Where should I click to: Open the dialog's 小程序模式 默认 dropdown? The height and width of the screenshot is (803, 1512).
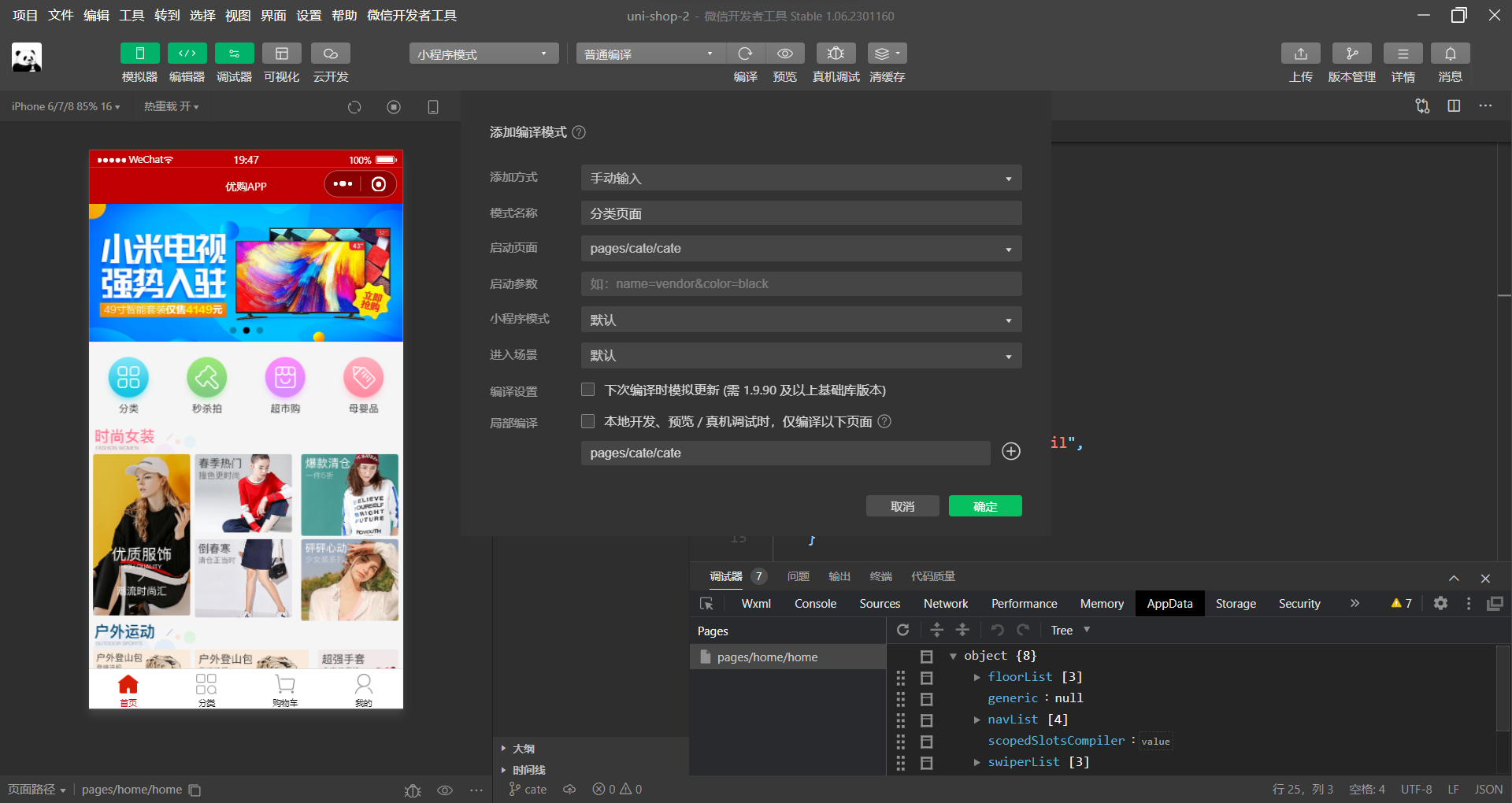[x=802, y=320]
